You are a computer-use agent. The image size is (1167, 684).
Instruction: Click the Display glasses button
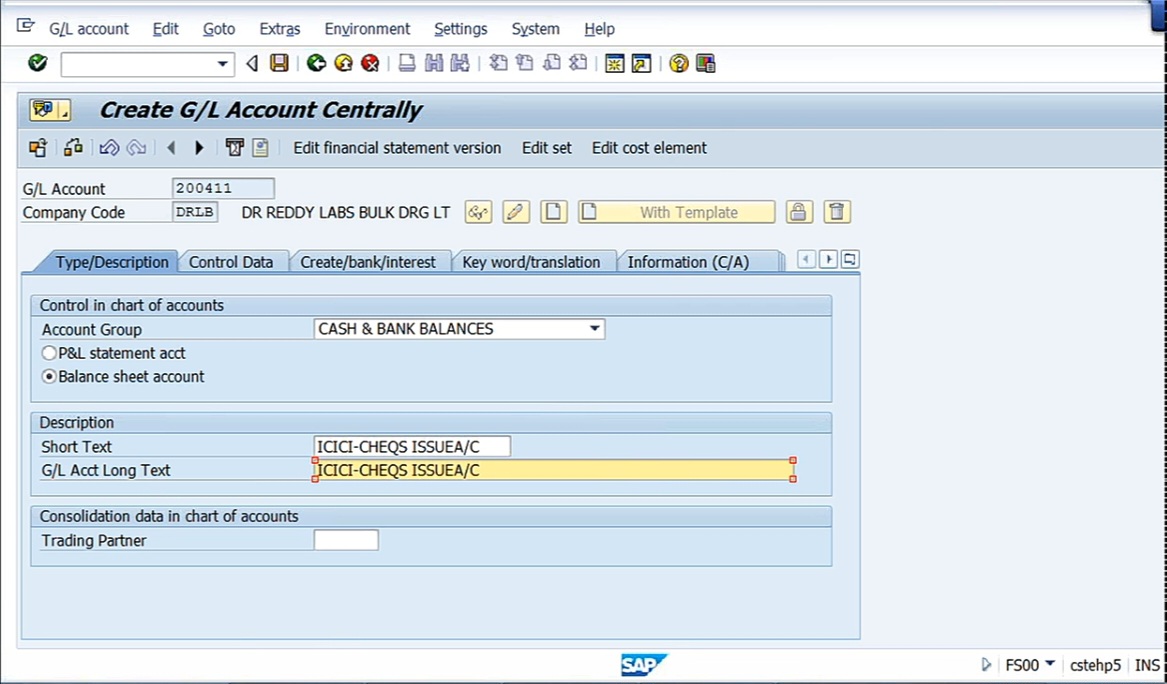tap(478, 212)
